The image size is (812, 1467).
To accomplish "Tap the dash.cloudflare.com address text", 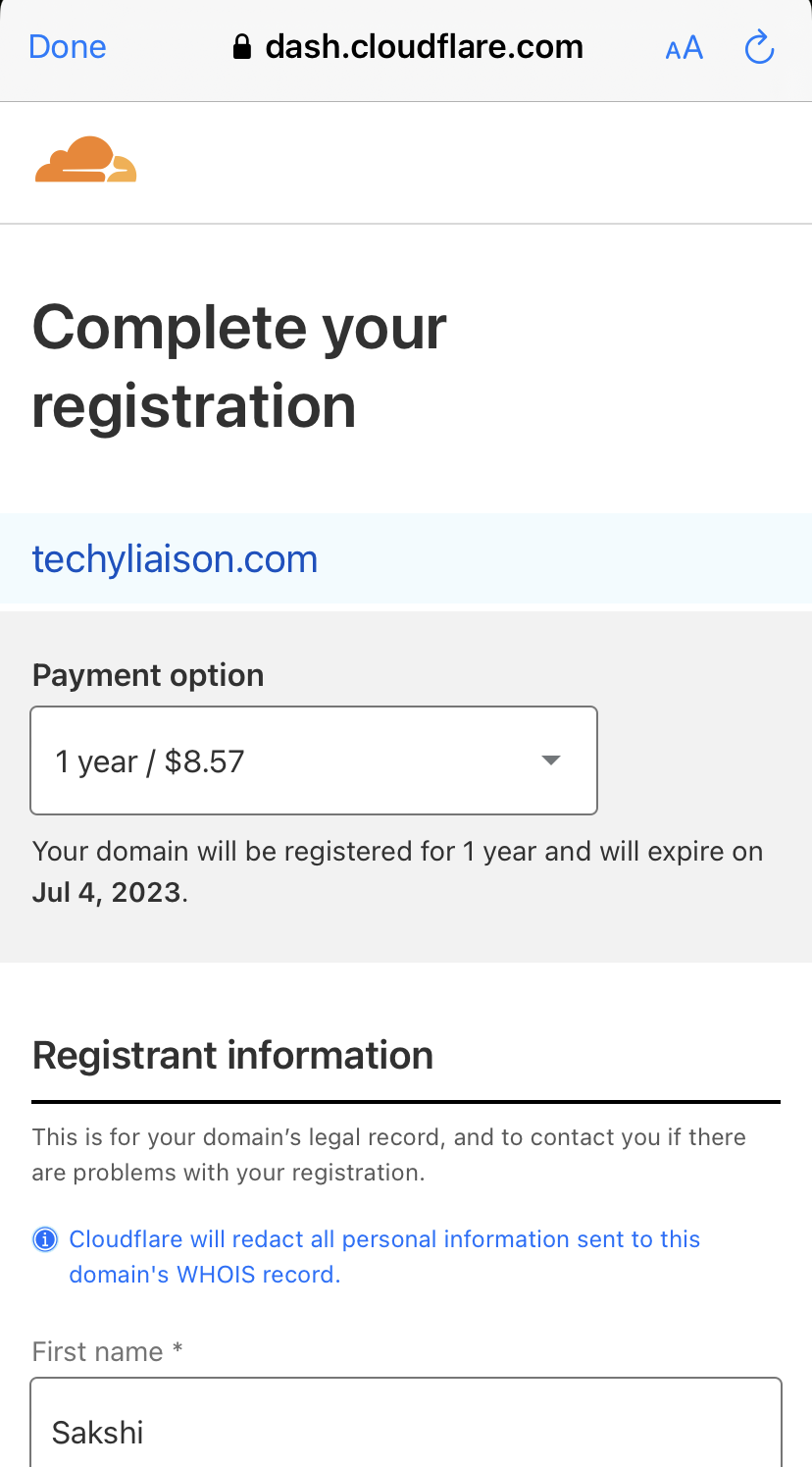I will pyautogui.click(x=425, y=47).
